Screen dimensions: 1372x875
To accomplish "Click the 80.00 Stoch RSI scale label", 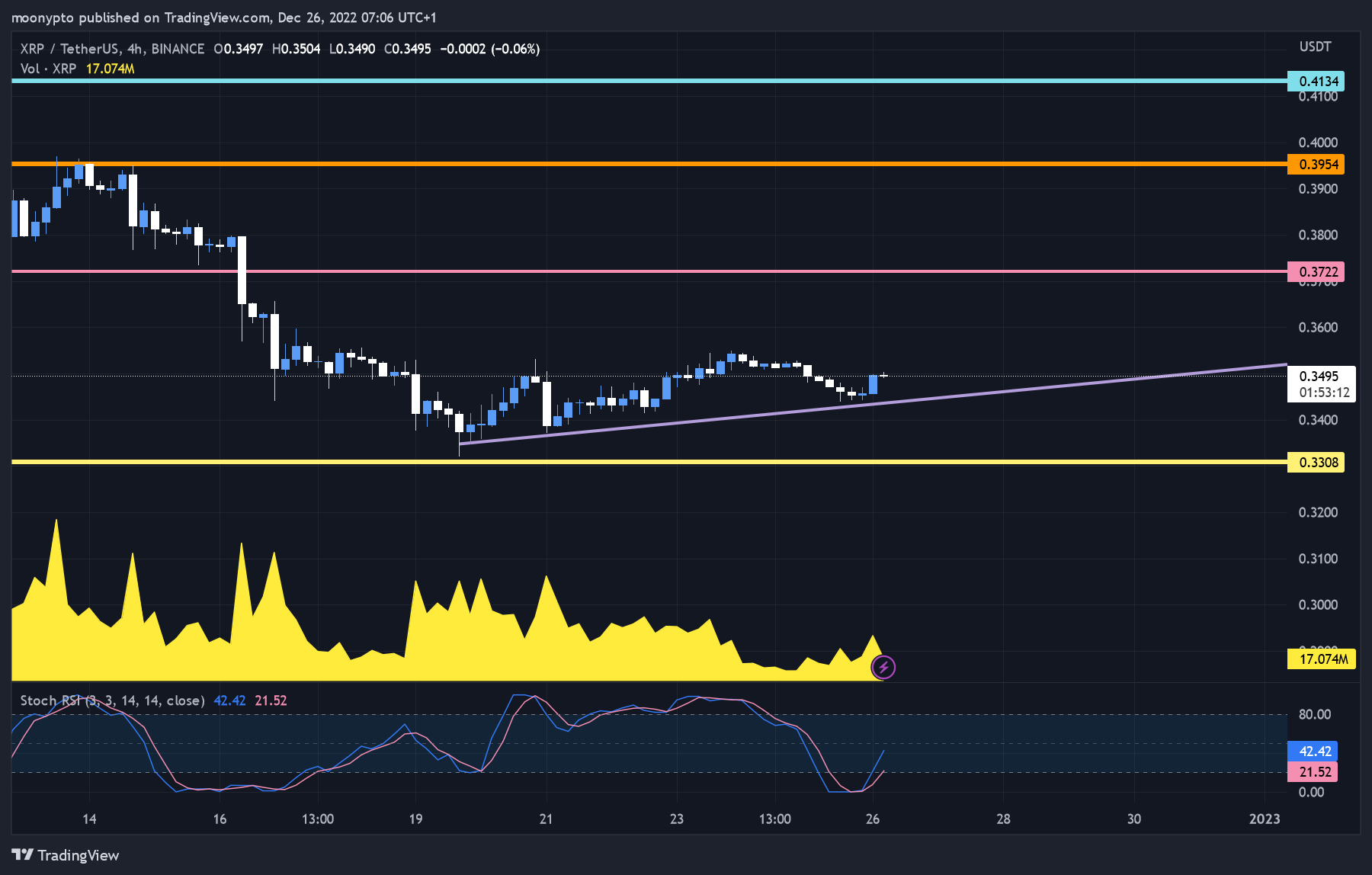I will [1315, 714].
